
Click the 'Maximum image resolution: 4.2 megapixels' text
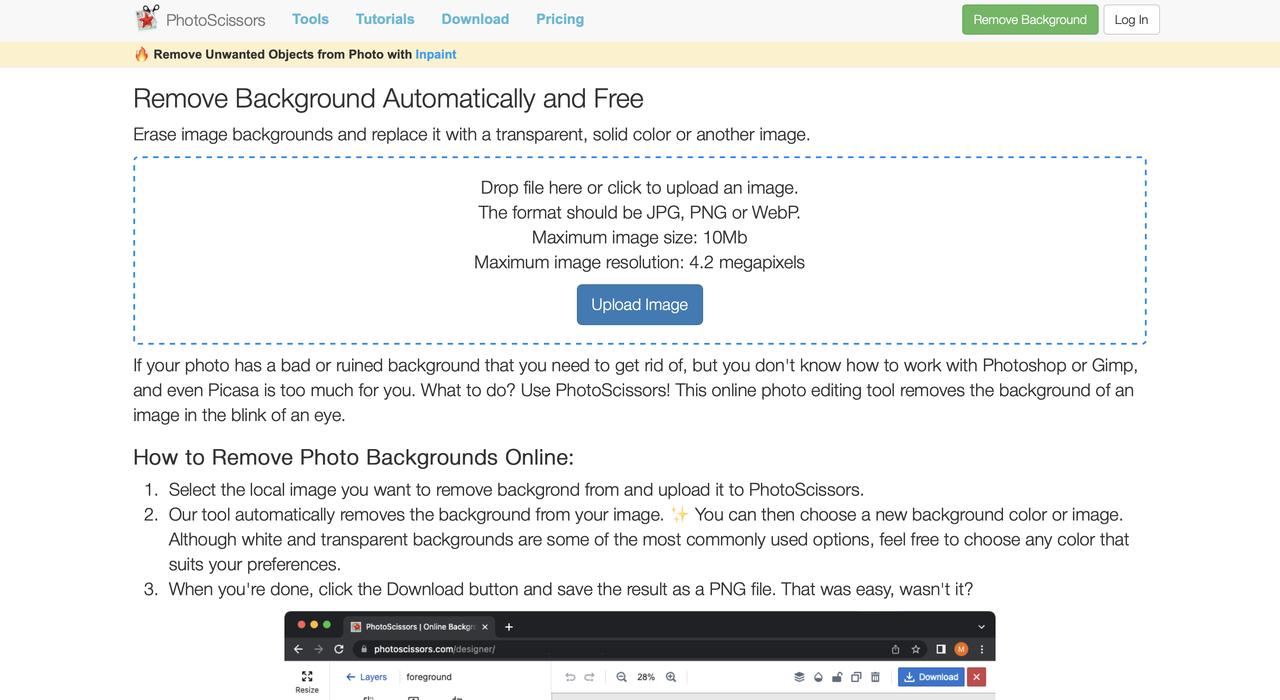coord(639,262)
